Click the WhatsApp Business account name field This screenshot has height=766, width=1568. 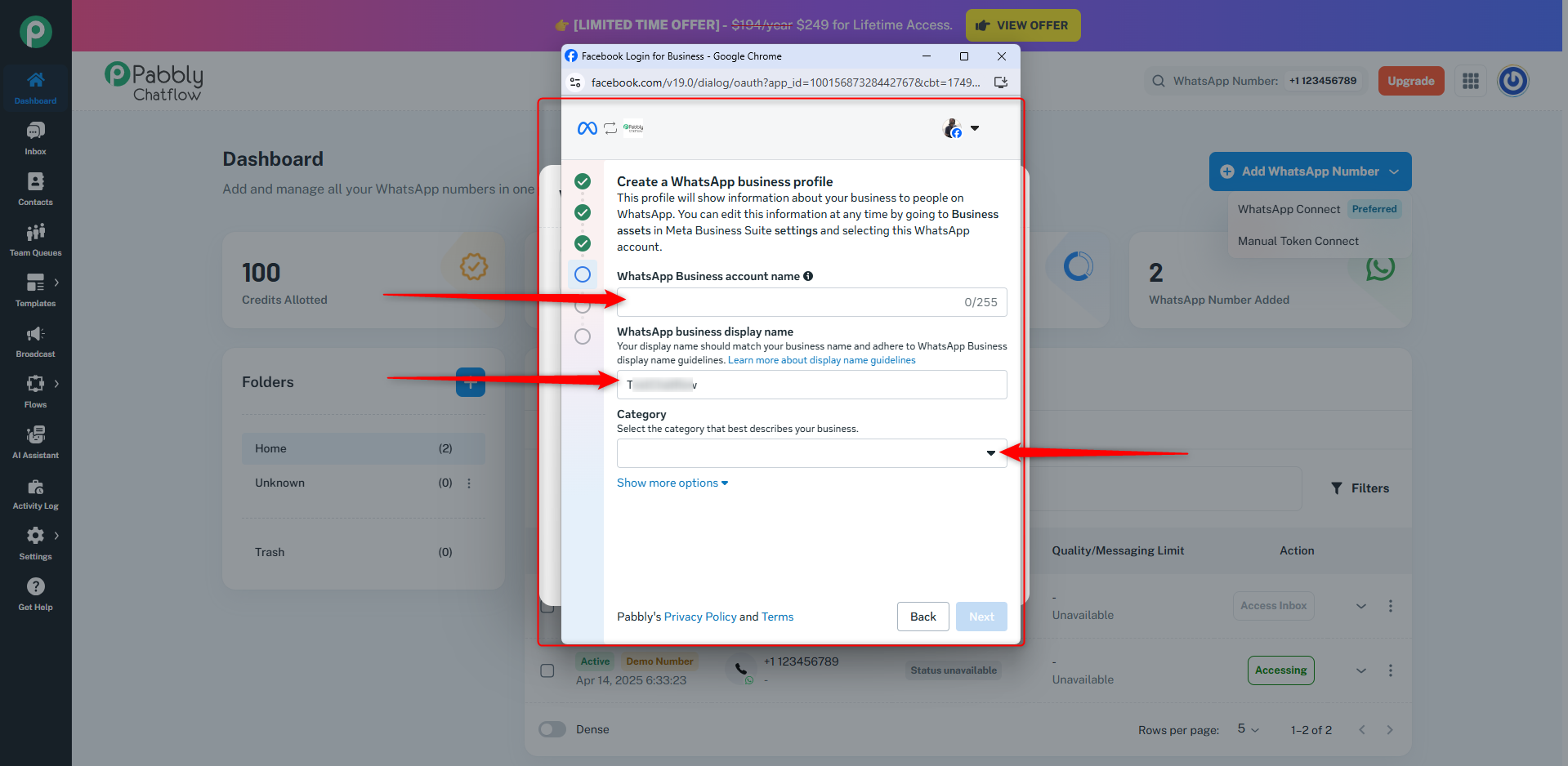click(812, 302)
